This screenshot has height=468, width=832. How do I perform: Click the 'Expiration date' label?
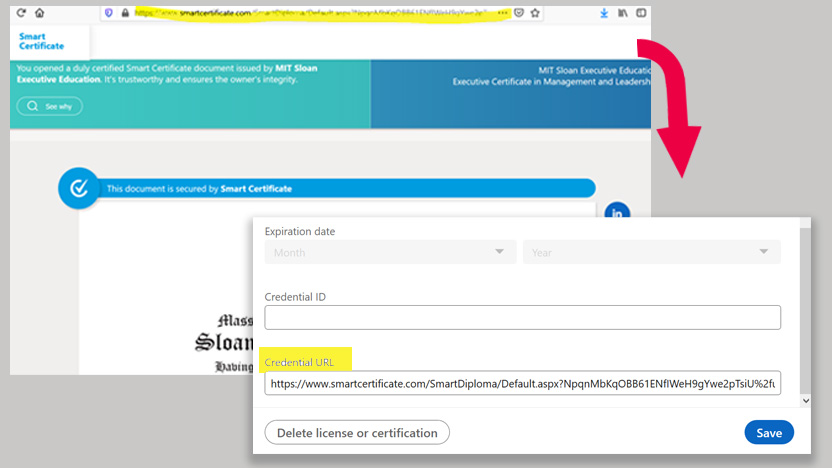click(x=300, y=231)
